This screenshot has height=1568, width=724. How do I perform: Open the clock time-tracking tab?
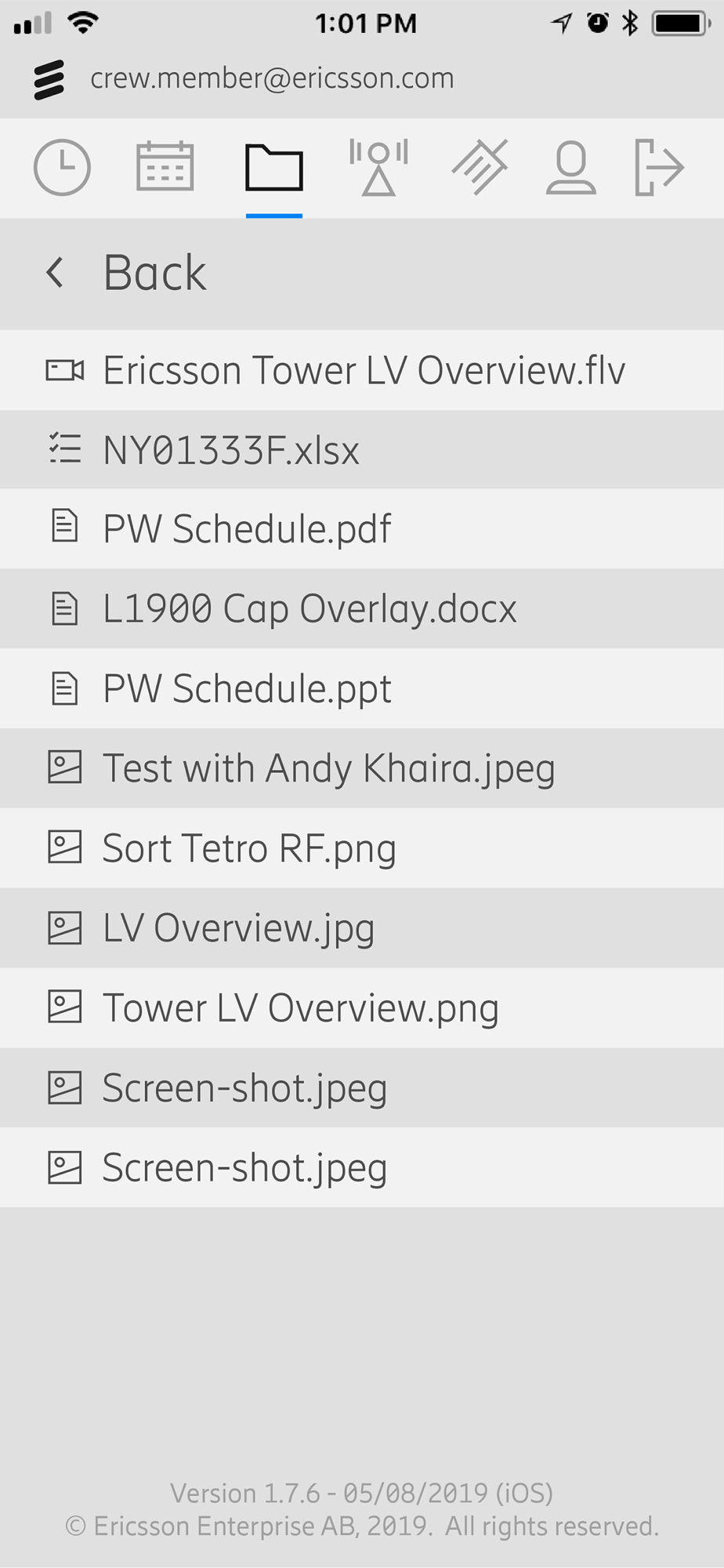(62, 167)
